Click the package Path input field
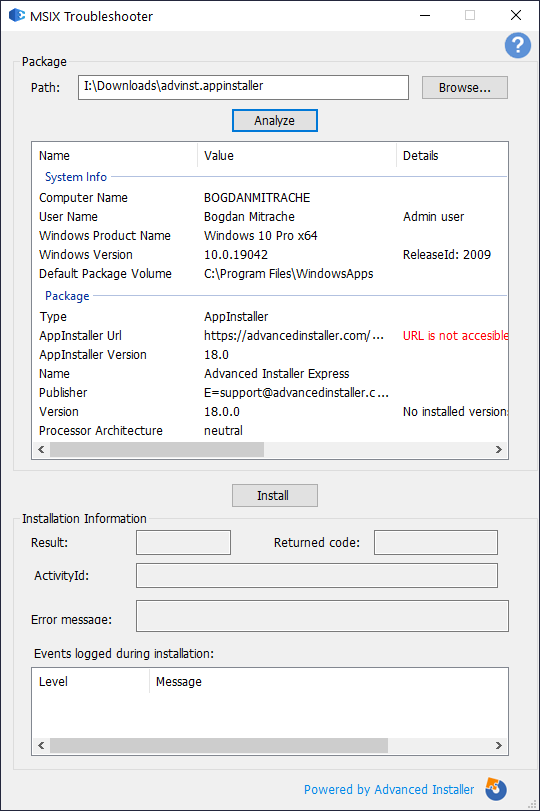Screen dimensions: 540x811 tap(243, 87)
